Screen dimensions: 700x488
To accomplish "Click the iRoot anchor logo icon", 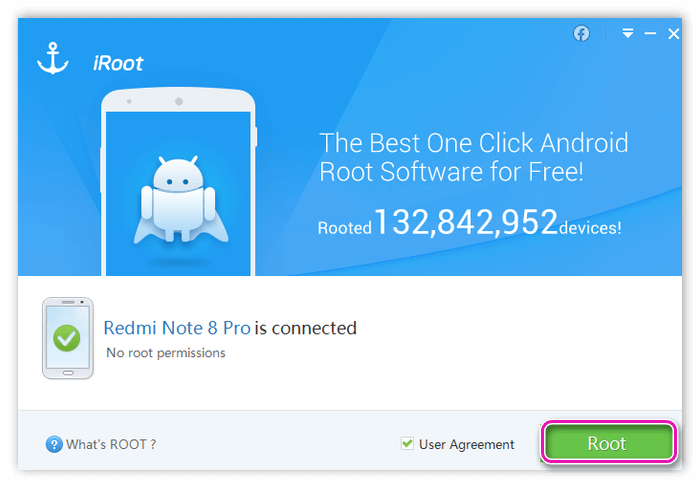I will pyautogui.click(x=53, y=58).
